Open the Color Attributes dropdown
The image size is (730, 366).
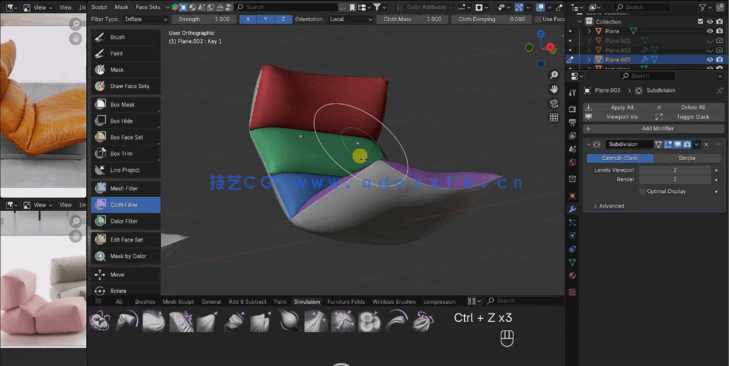click(x=424, y=7)
